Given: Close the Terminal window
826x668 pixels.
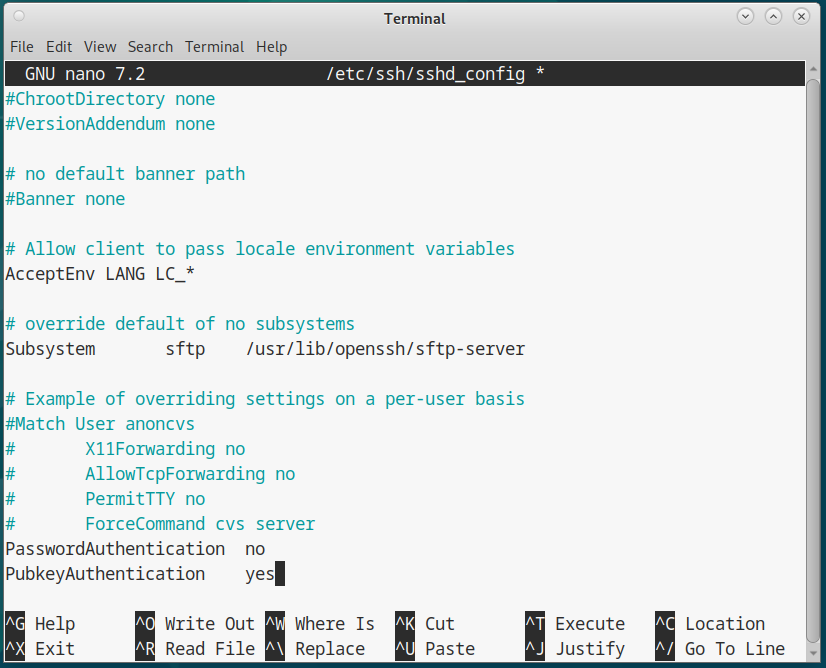Looking at the screenshot, I should [802, 18].
